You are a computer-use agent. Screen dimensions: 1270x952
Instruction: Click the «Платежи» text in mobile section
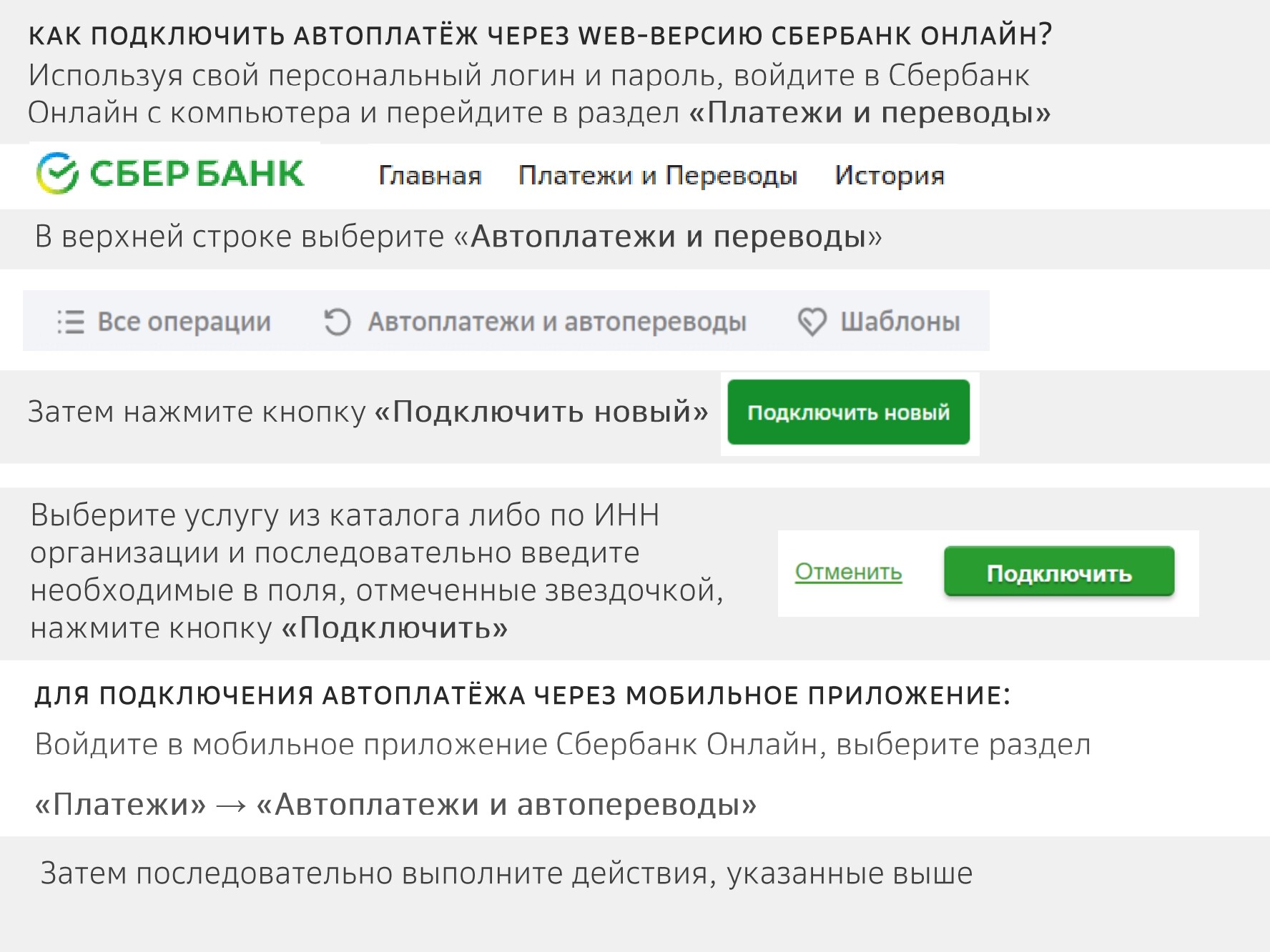[x=121, y=805]
